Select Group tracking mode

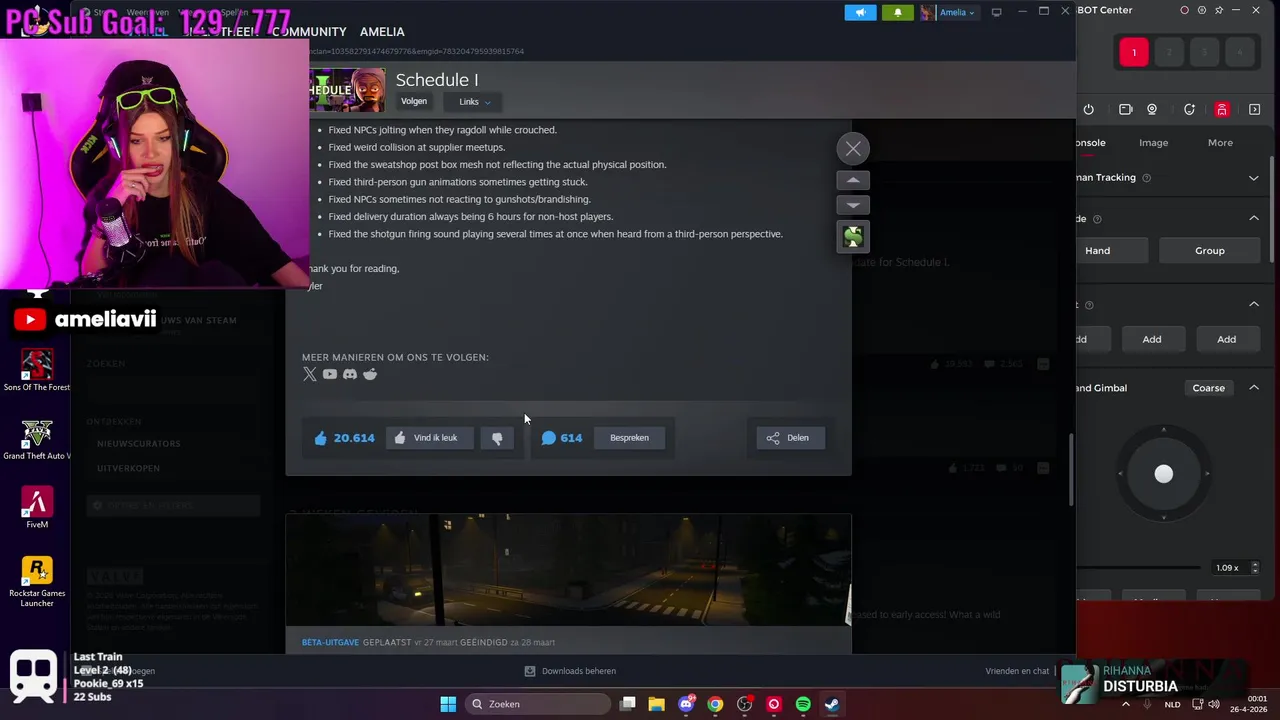pyautogui.click(x=1209, y=251)
